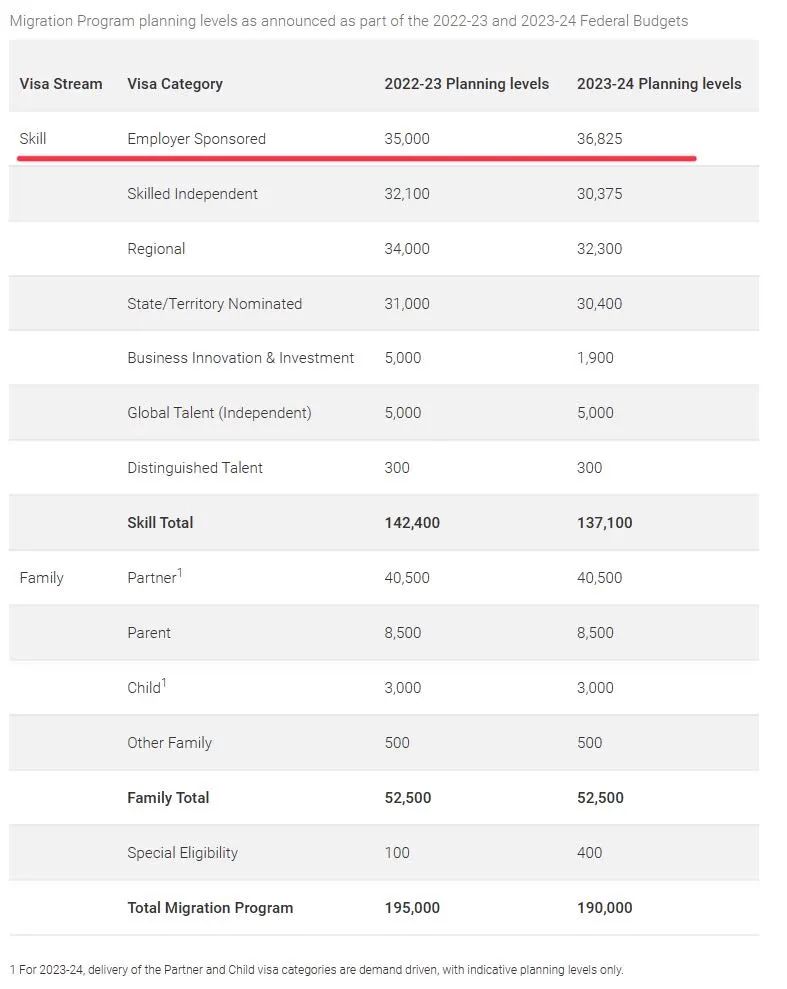Screen dimensions: 787x989
Task: Select the Skill Total row label
Action: click(160, 523)
